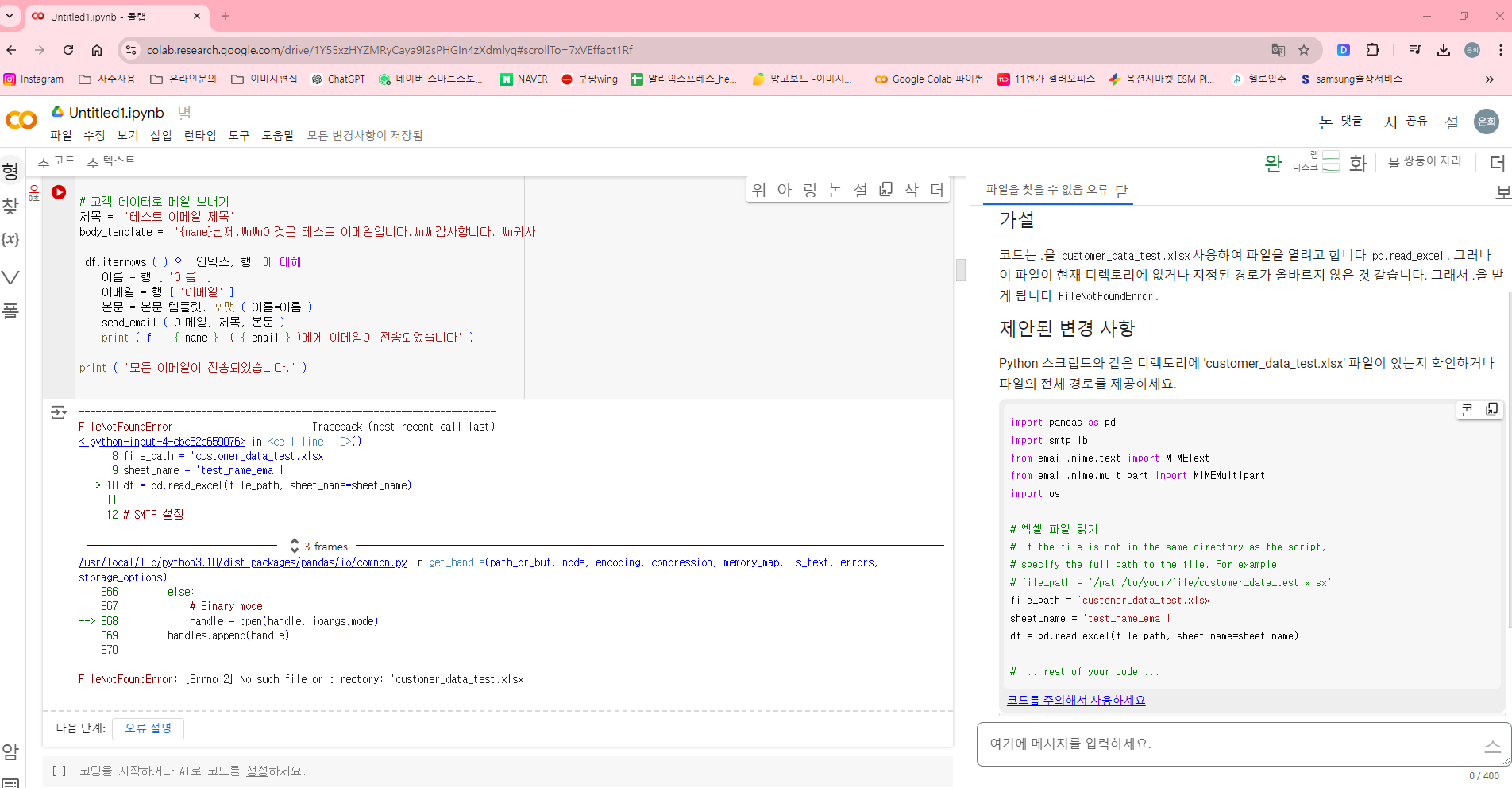Bookmark this page with the star icon

pyautogui.click(x=1304, y=50)
